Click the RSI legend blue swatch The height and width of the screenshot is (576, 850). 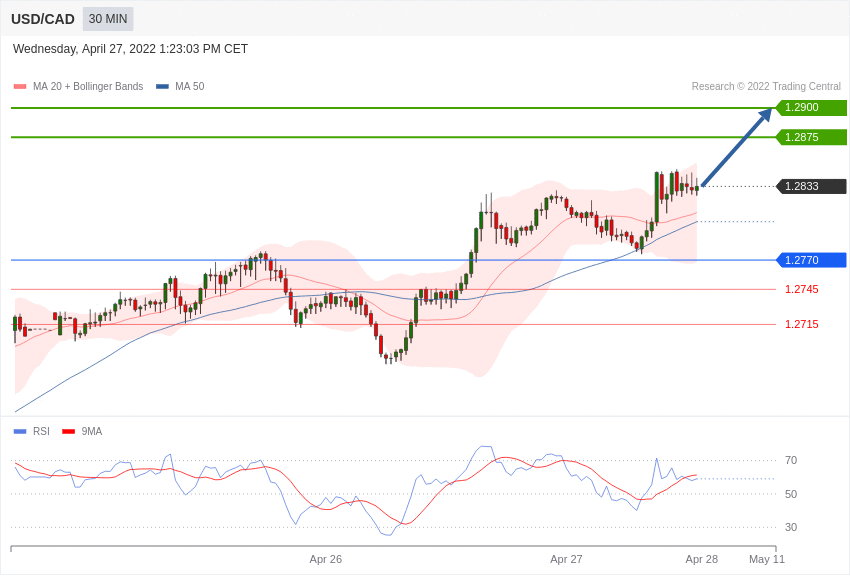click(x=20, y=432)
